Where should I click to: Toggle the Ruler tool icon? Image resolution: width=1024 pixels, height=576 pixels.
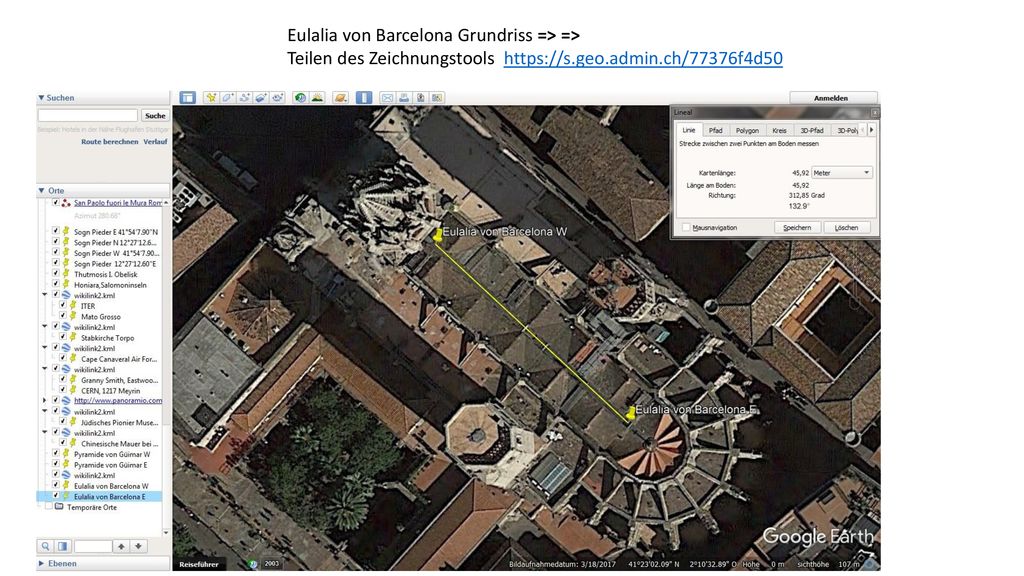coord(364,98)
